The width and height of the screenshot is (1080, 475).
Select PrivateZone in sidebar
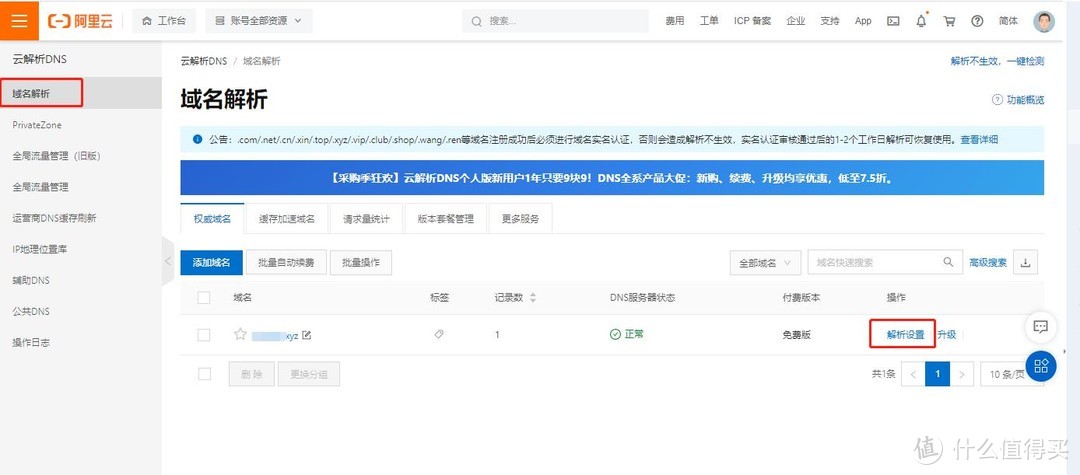[37, 125]
